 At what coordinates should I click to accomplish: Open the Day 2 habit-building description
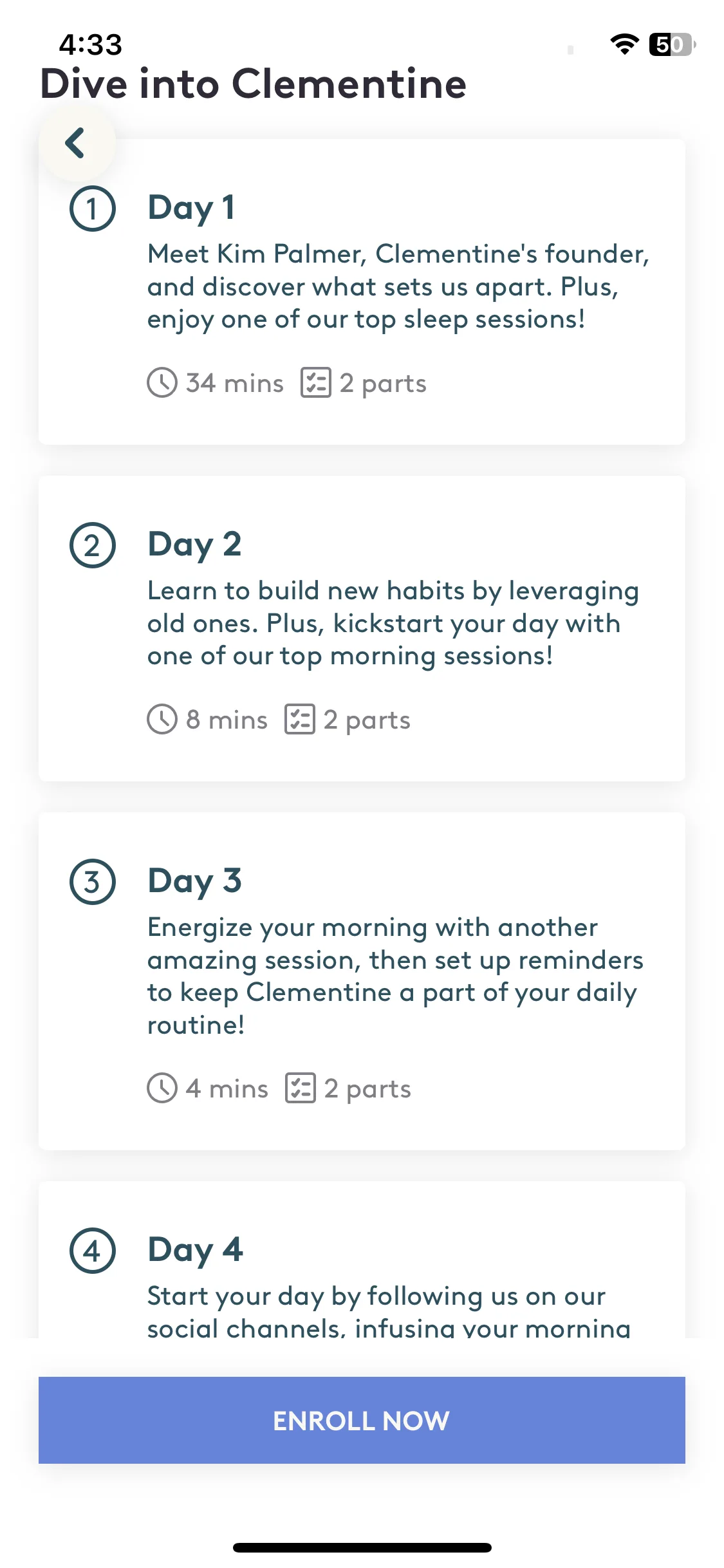[x=393, y=623]
